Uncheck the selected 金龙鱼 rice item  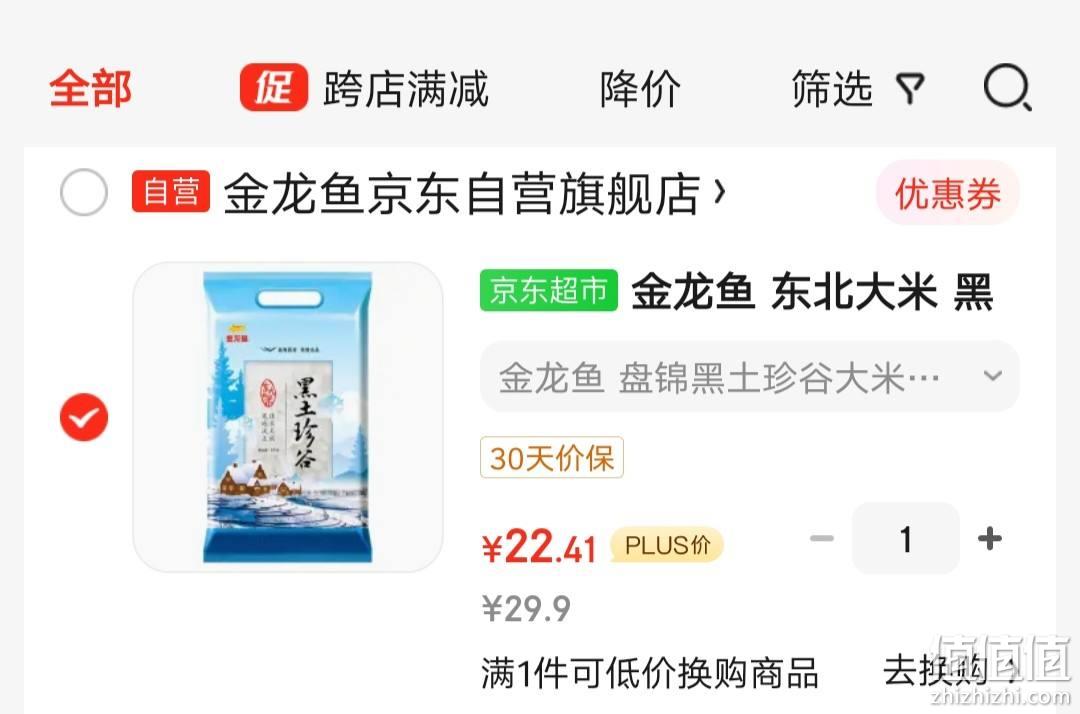click(84, 417)
